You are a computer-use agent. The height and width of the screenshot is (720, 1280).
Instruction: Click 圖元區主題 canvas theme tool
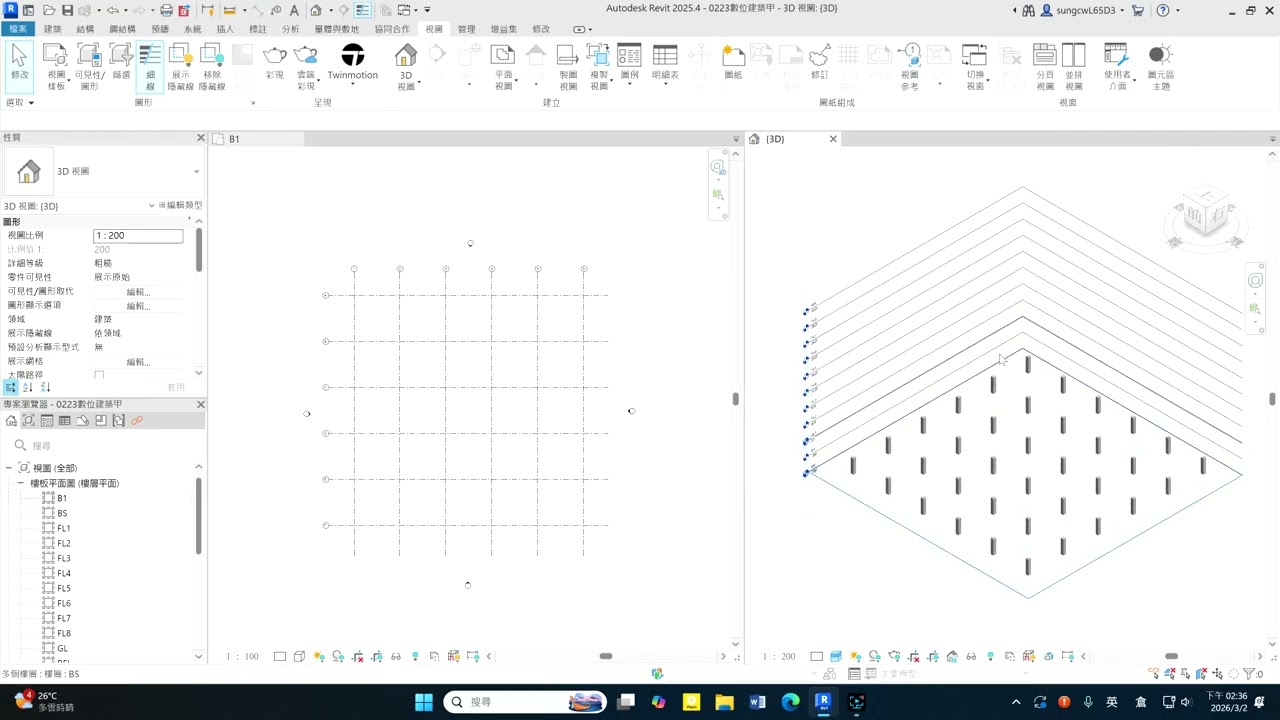click(x=1159, y=66)
